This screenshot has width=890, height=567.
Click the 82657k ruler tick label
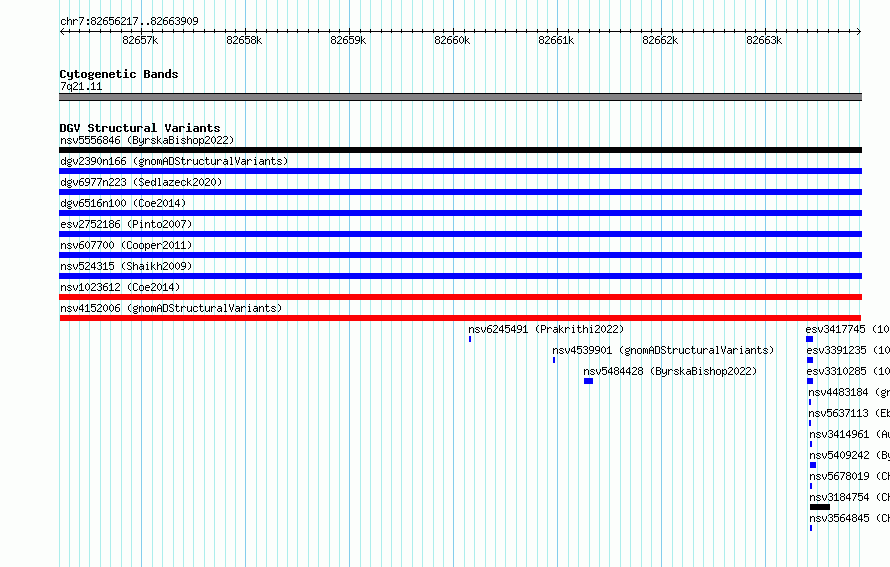140,40
